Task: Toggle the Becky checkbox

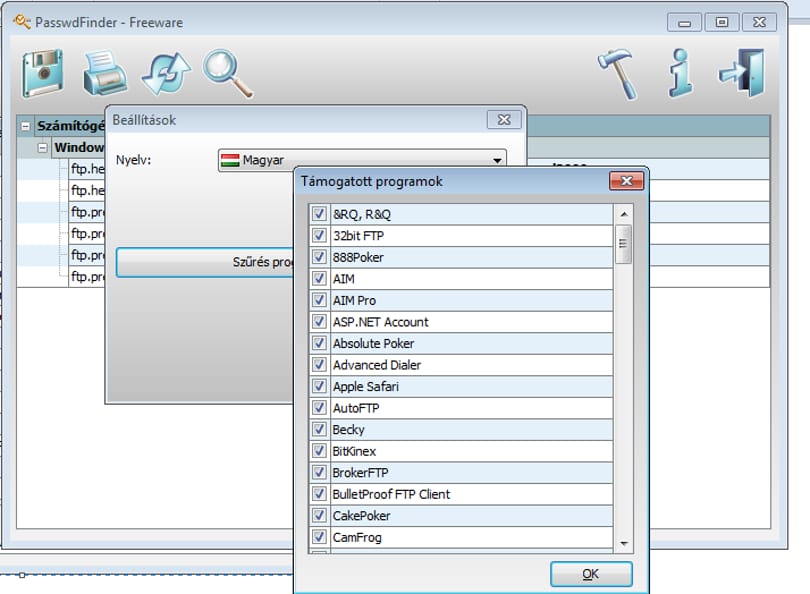Action: click(x=319, y=429)
